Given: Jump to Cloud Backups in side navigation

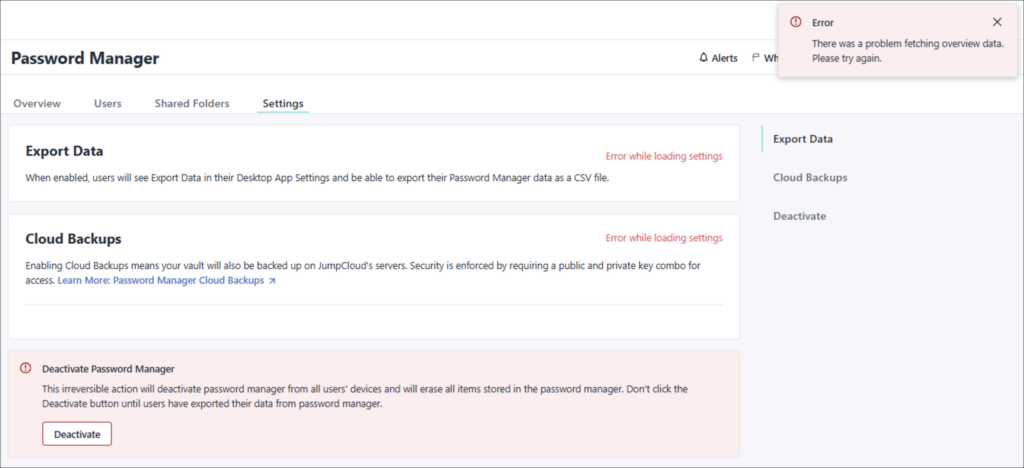Looking at the screenshot, I should coord(810,177).
